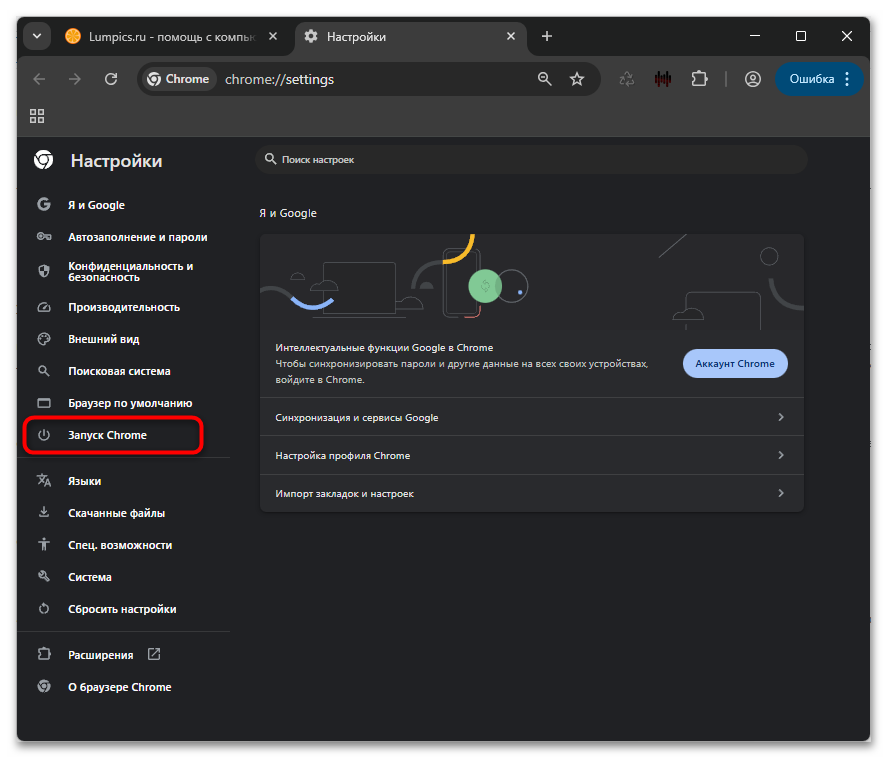Open the Я и Google section
This screenshot has width=887, height=758.
click(x=124, y=205)
